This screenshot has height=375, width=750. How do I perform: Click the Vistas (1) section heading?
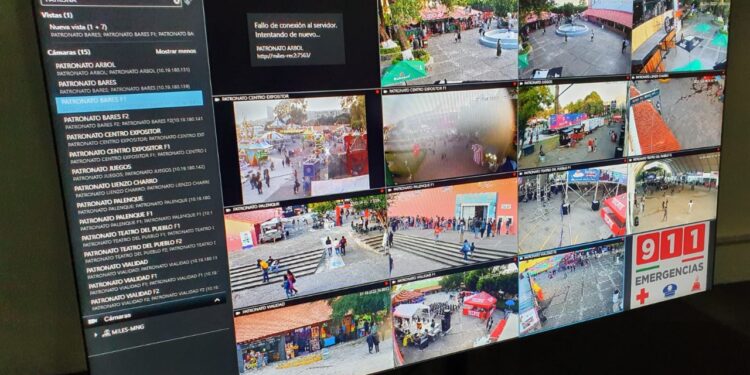click(x=57, y=15)
